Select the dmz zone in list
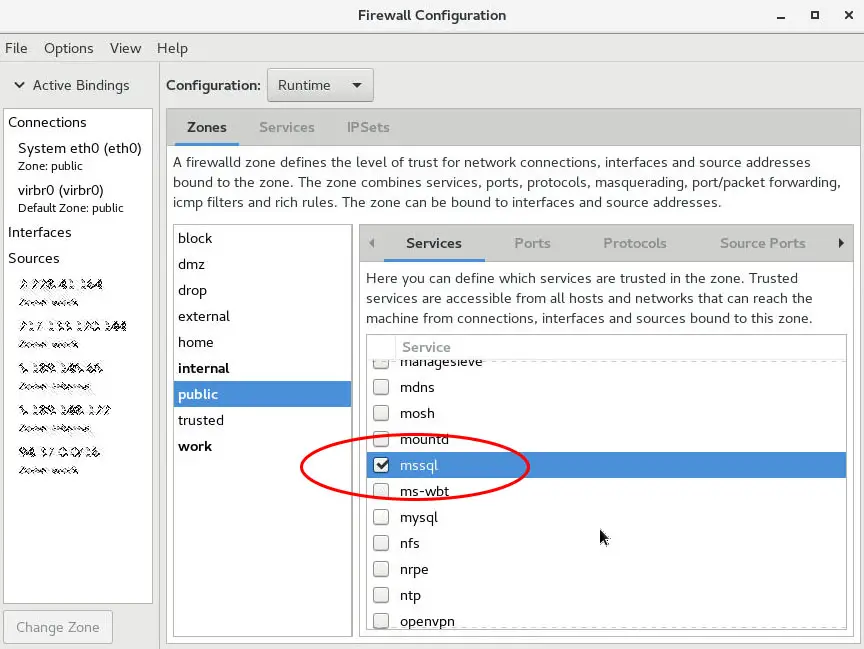The height and width of the screenshot is (649, 864). (192, 264)
